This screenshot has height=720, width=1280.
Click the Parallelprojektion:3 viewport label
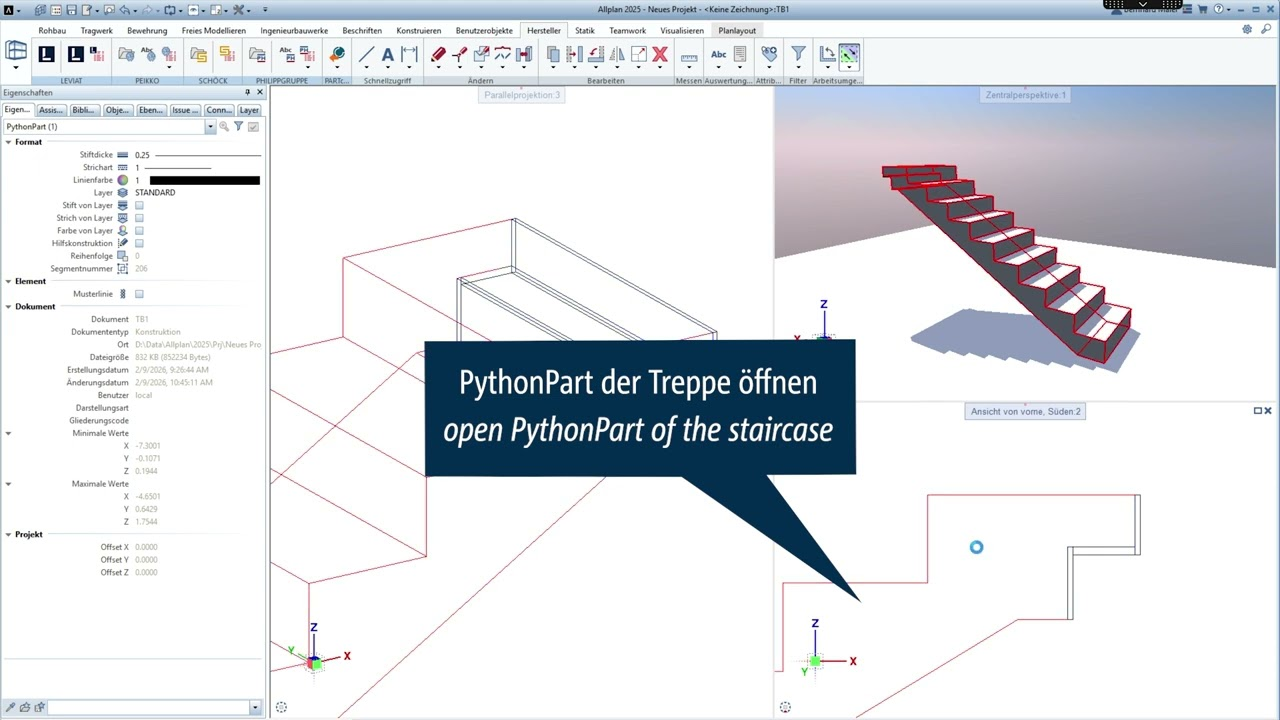pyautogui.click(x=523, y=95)
